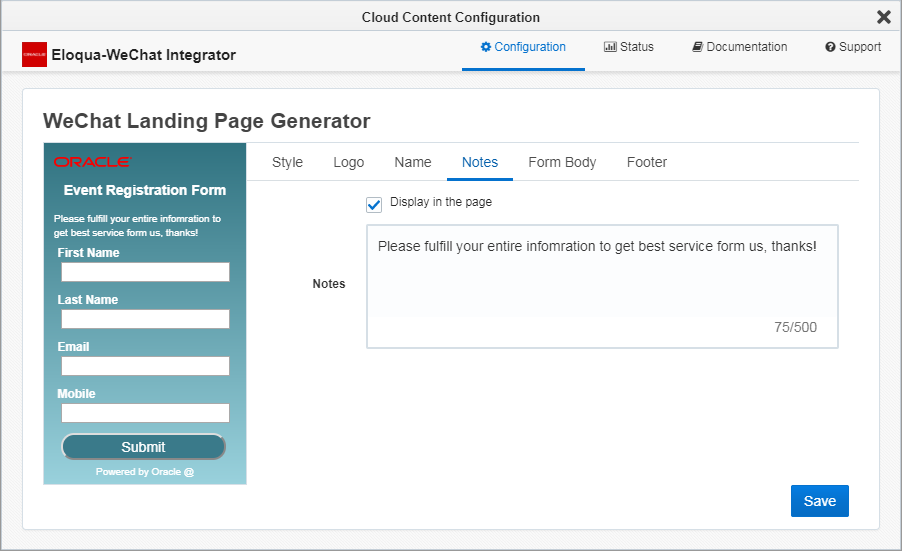Click the Configuration gear icon
The width and height of the screenshot is (902, 551).
click(x=486, y=47)
